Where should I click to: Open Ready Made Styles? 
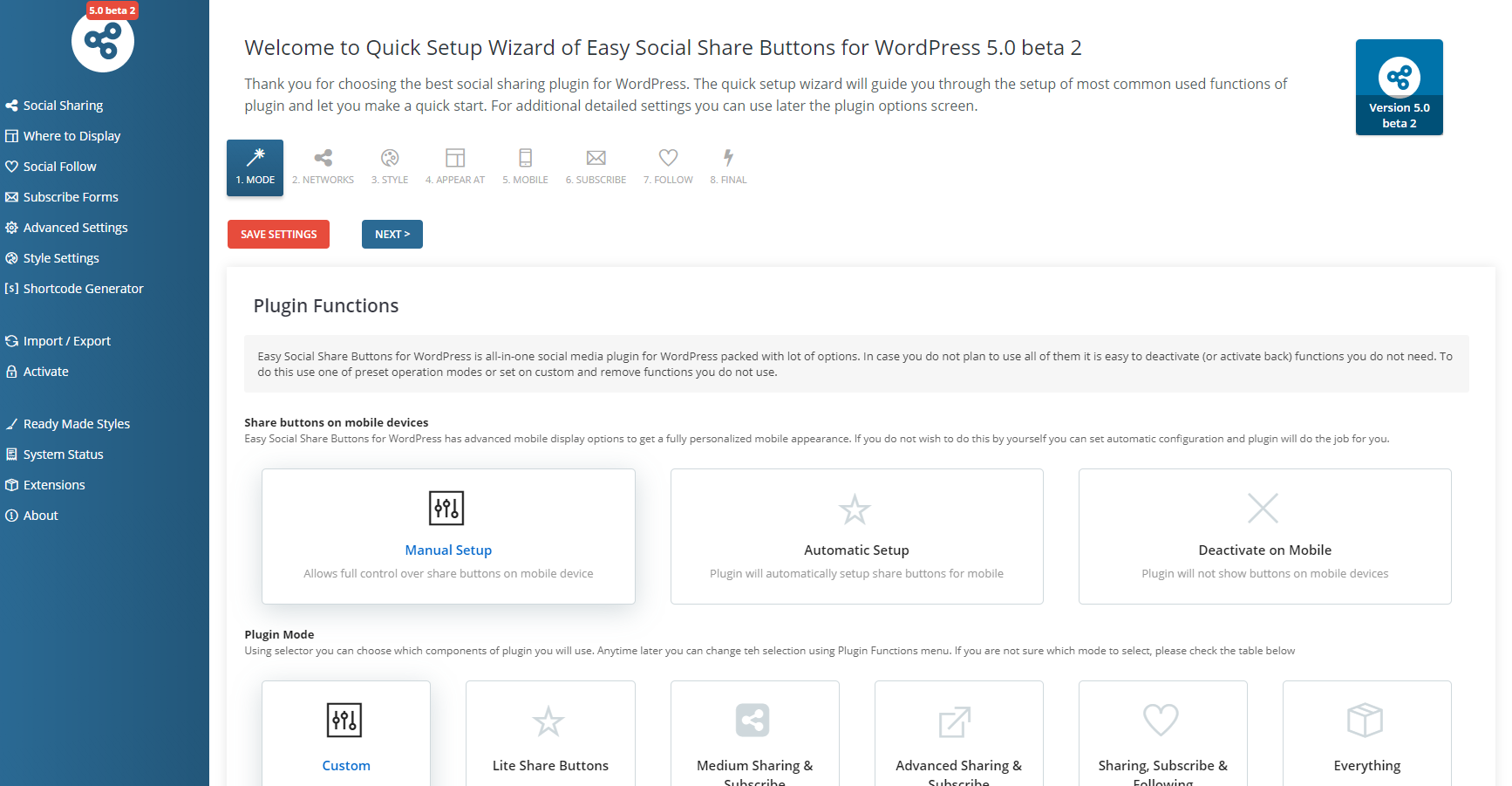[76, 424]
